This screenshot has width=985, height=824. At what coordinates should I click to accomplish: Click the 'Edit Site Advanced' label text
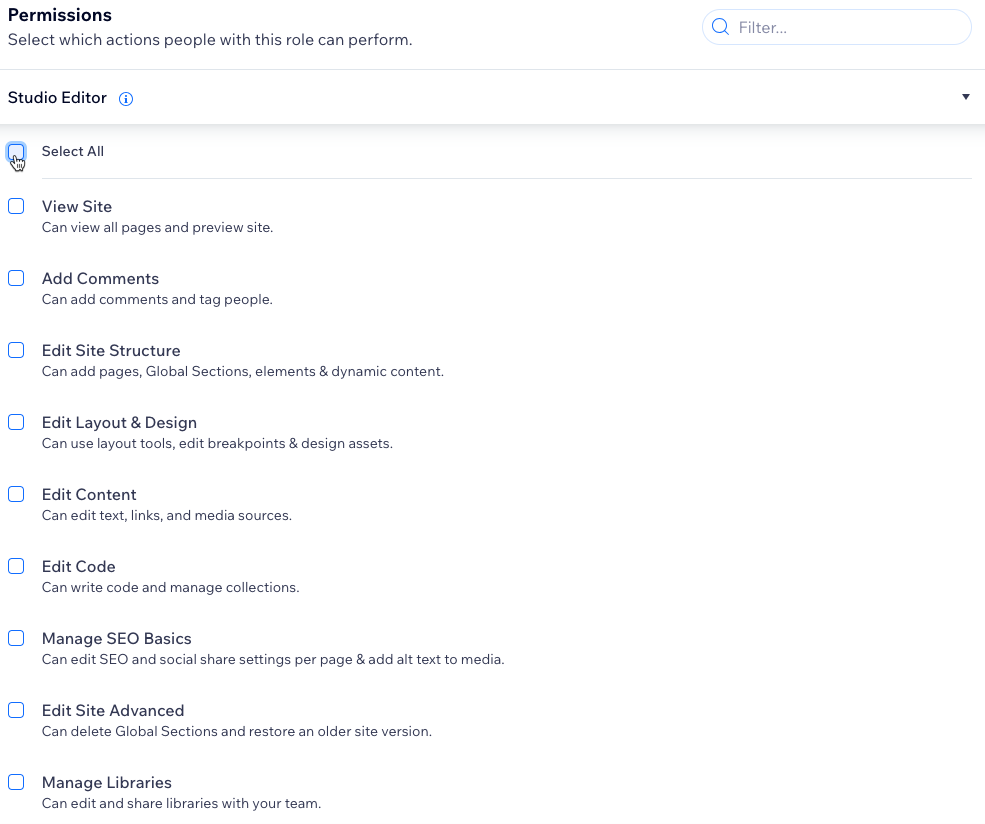click(113, 711)
